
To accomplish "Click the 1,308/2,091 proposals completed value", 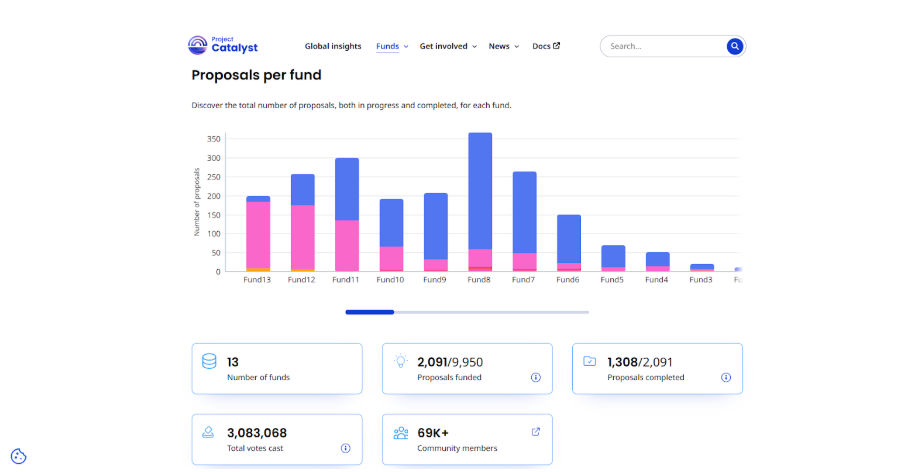I will 640,362.
